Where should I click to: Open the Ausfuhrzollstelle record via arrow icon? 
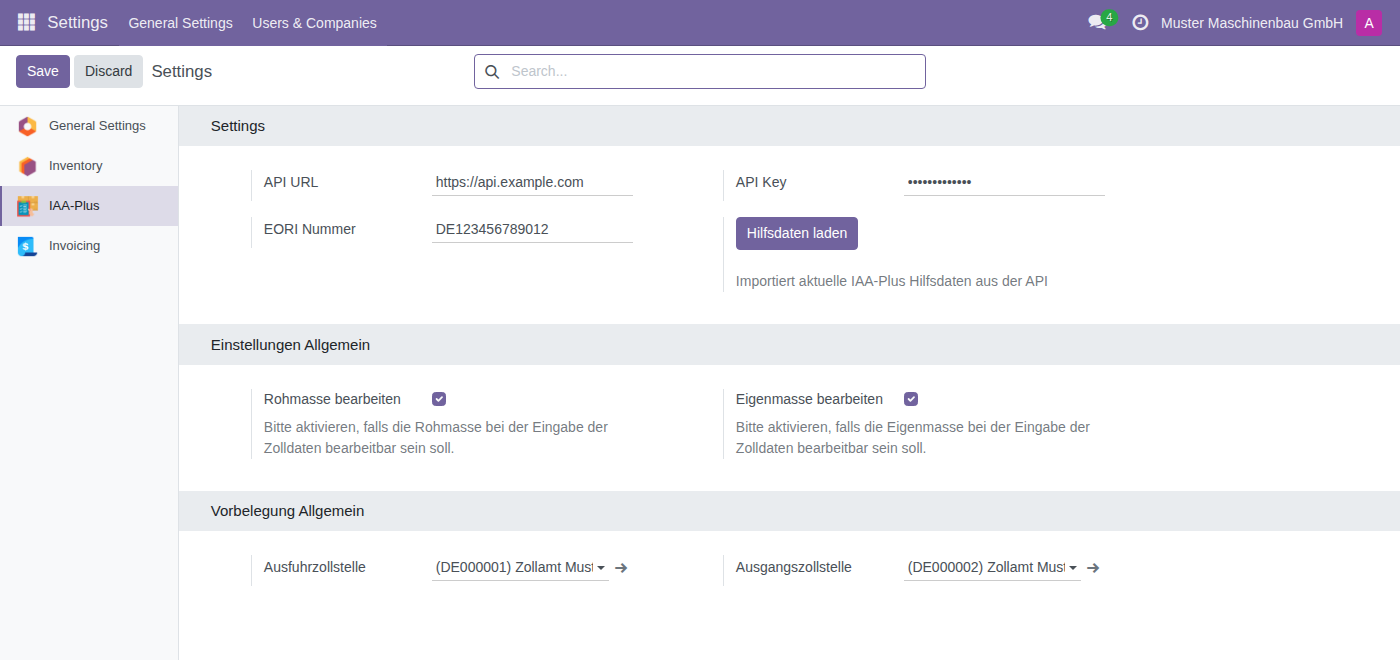(x=621, y=568)
